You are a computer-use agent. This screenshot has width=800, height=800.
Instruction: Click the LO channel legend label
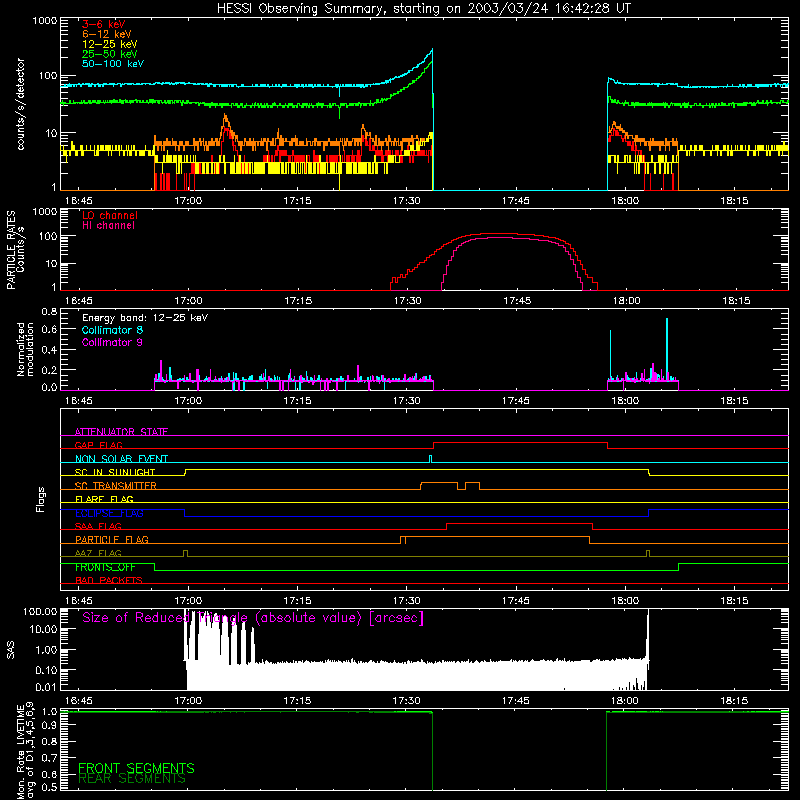pyautogui.click(x=110, y=215)
